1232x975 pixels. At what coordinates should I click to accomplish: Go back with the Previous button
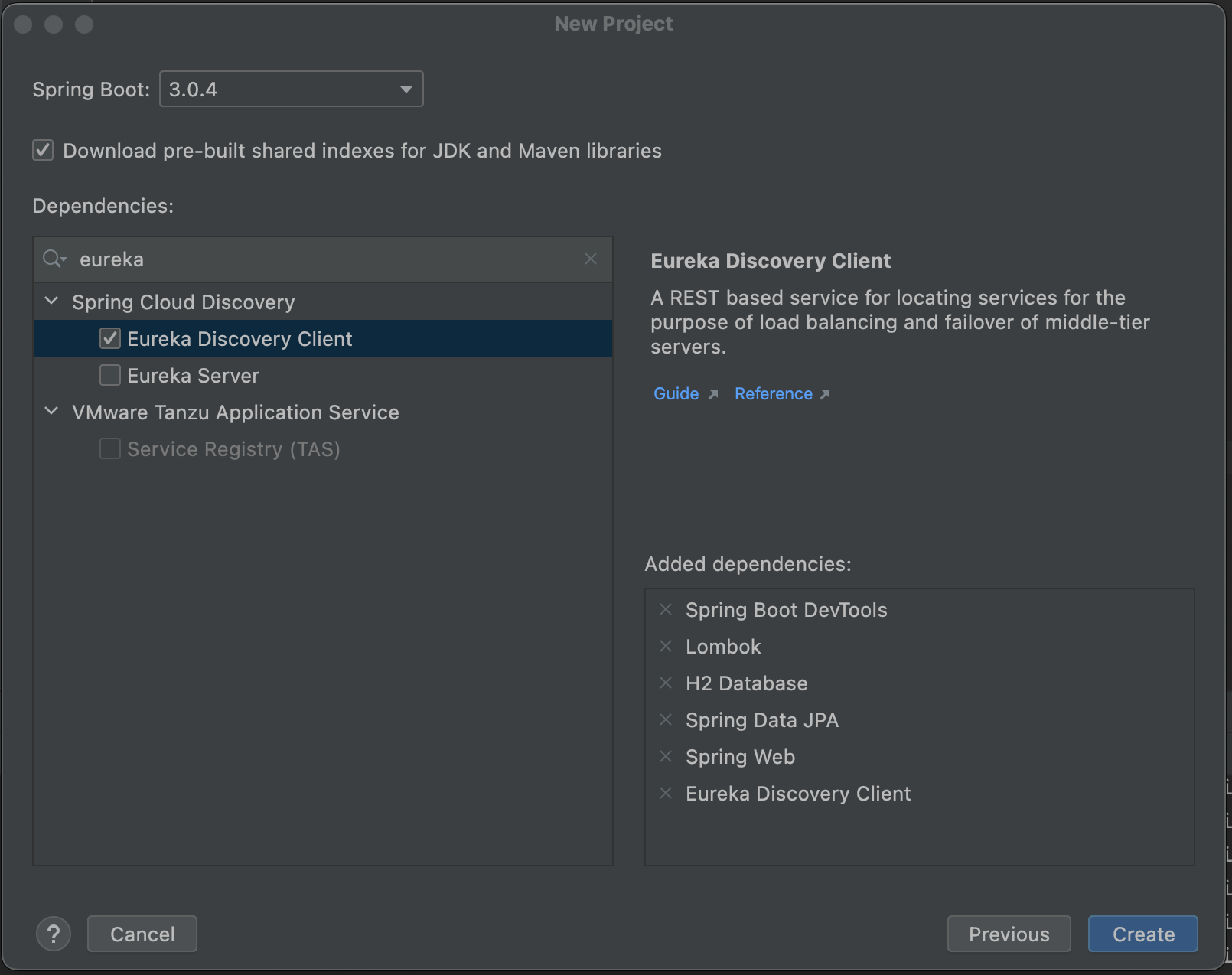pos(1009,934)
